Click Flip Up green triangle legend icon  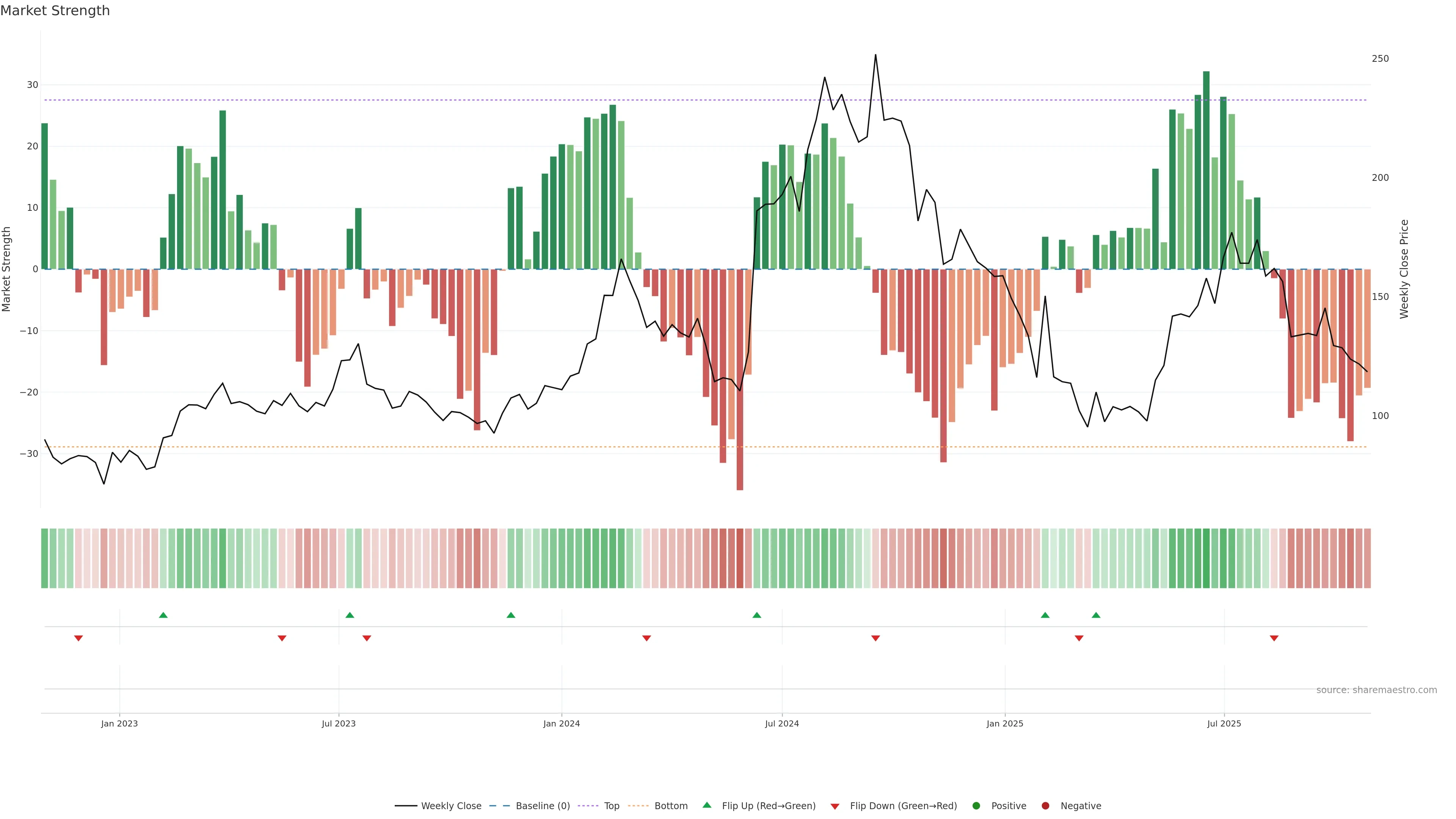point(706,805)
